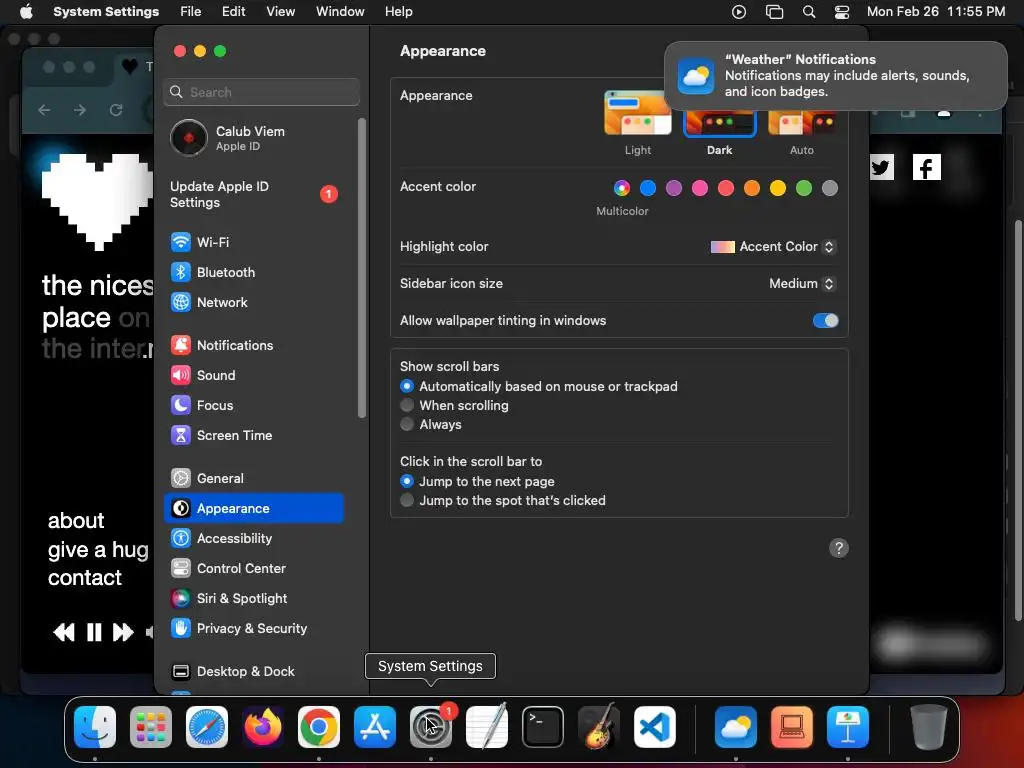The height and width of the screenshot is (768, 1024).
Task: Toggle Allow wallpaper tinting in windows
Action: point(825,321)
